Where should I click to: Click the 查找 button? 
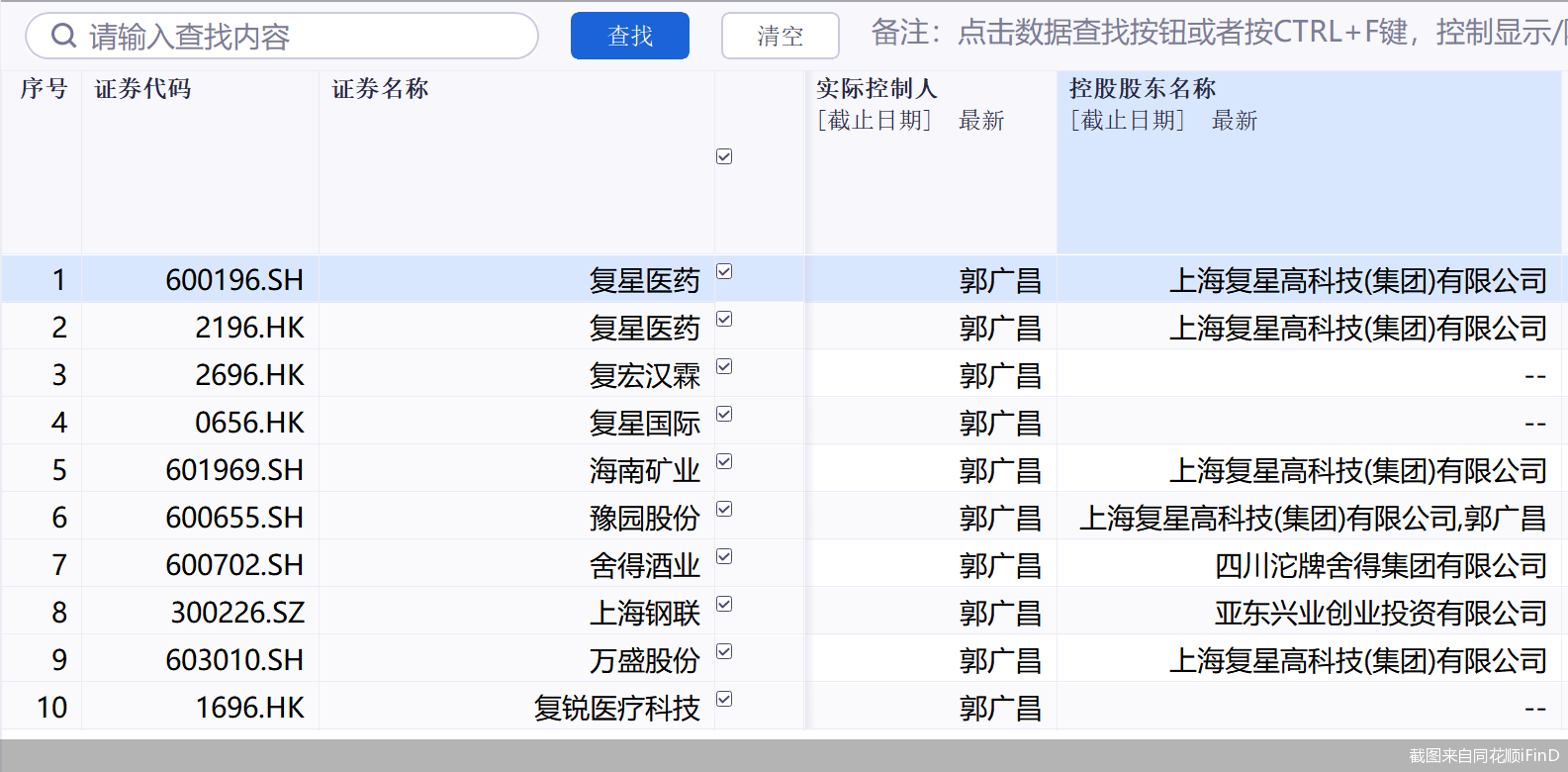coord(630,36)
